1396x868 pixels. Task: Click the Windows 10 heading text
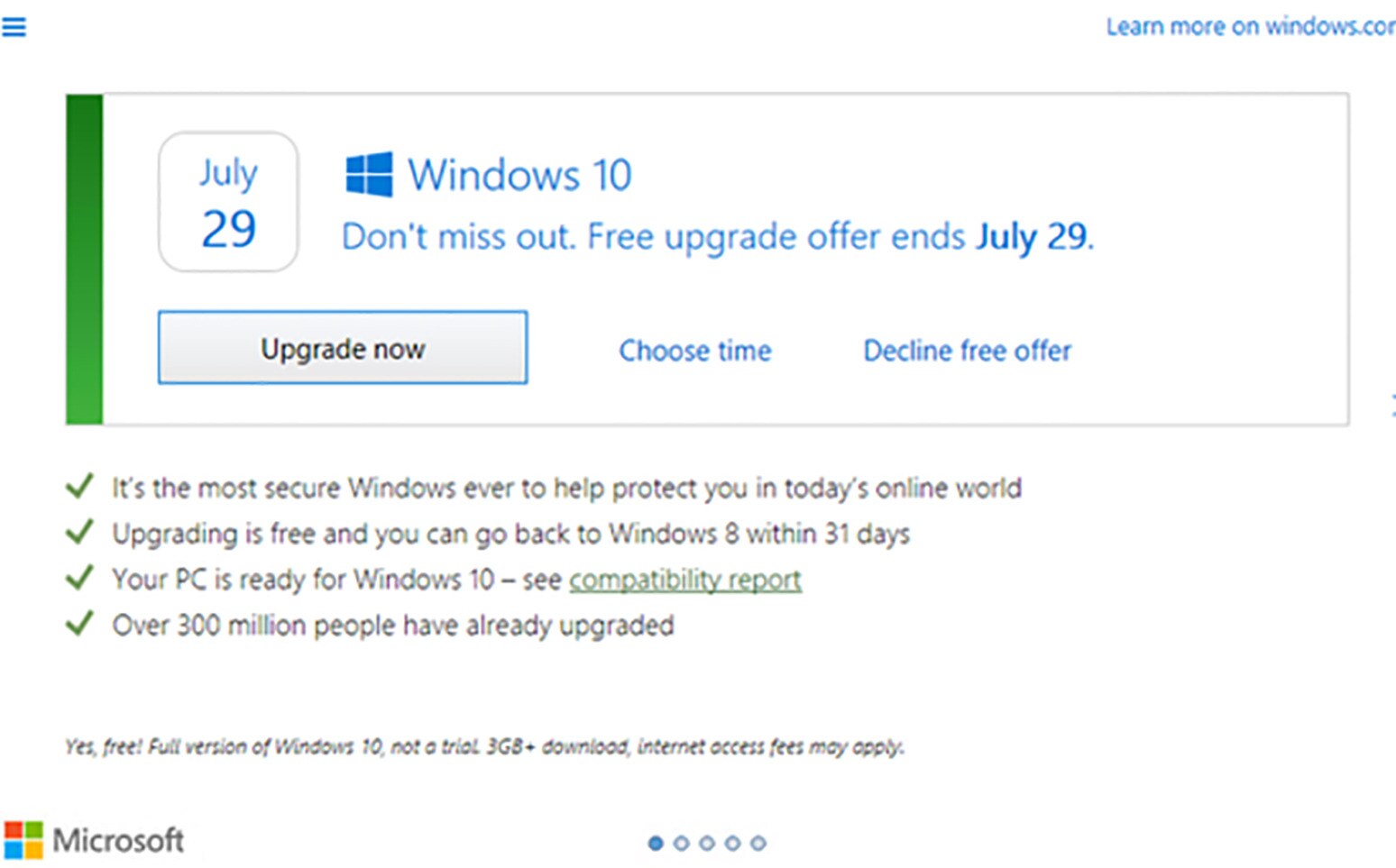[520, 175]
